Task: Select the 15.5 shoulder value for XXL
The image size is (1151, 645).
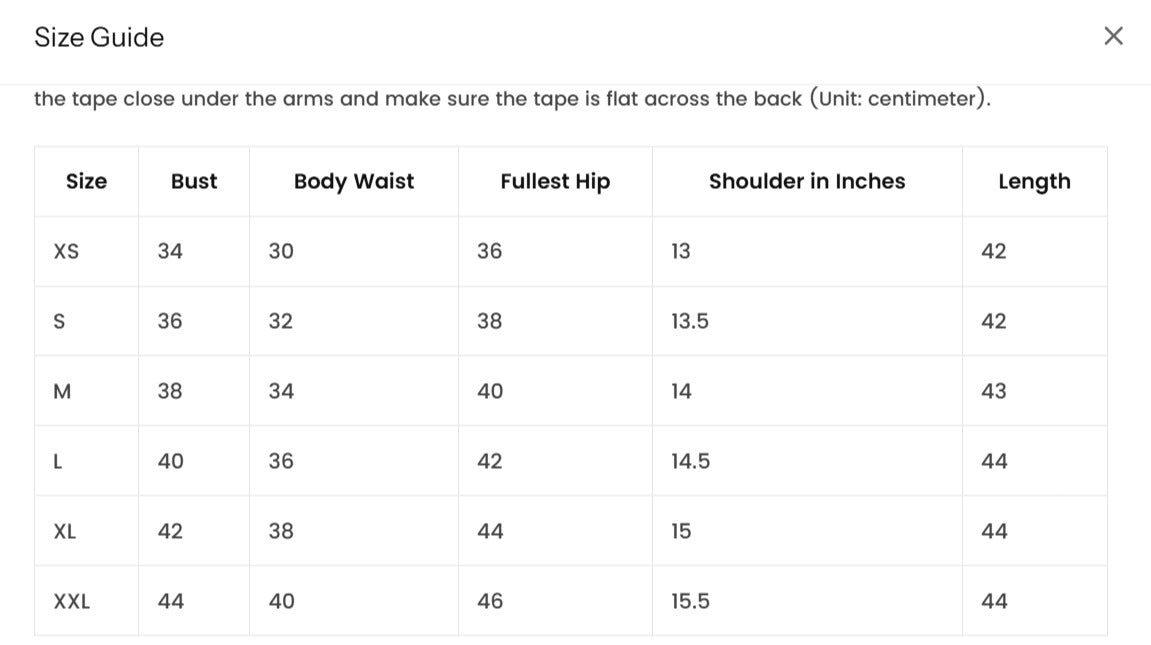Action: [691, 602]
